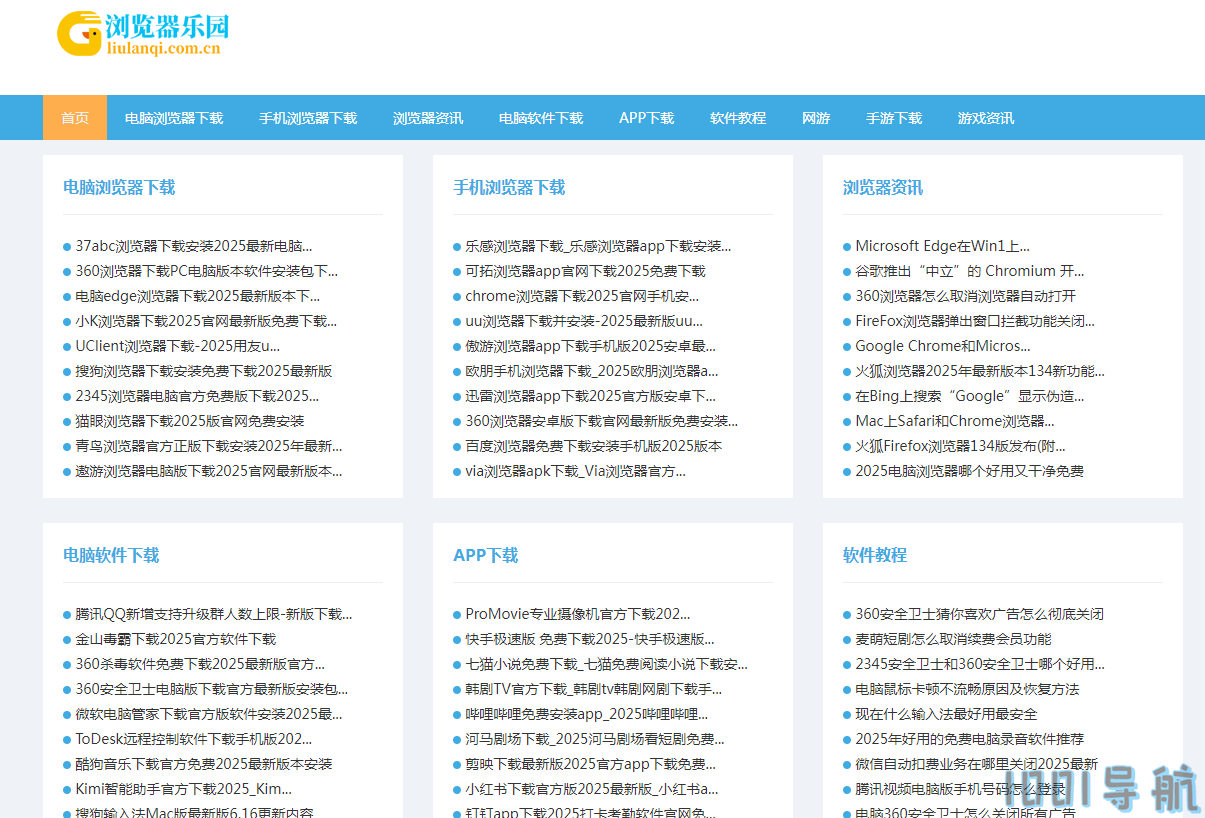Open the 金山毒霸下载2025官方软件下载 link
This screenshot has height=818, width=1205.
coord(176,639)
